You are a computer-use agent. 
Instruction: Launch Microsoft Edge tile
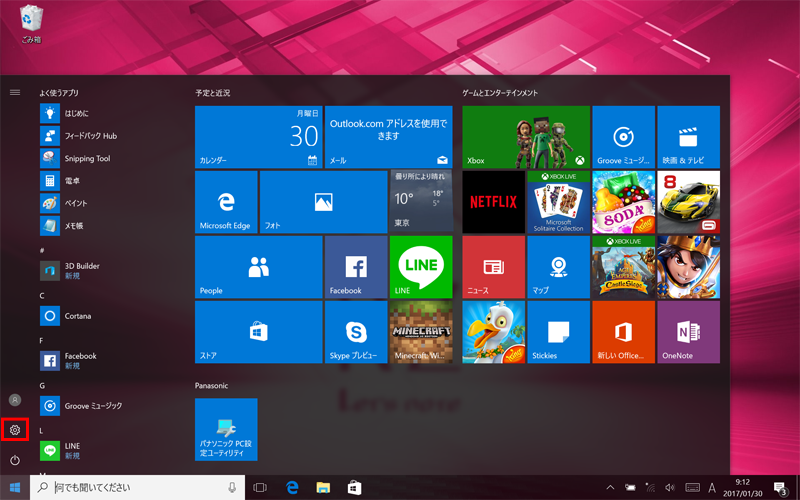click(226, 202)
